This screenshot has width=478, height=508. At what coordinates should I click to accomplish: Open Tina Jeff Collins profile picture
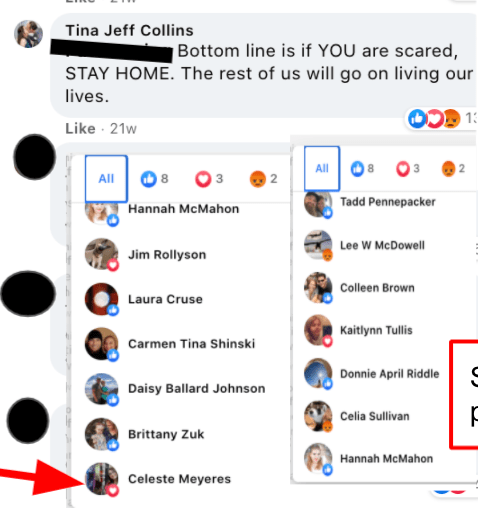[x=28, y=34]
